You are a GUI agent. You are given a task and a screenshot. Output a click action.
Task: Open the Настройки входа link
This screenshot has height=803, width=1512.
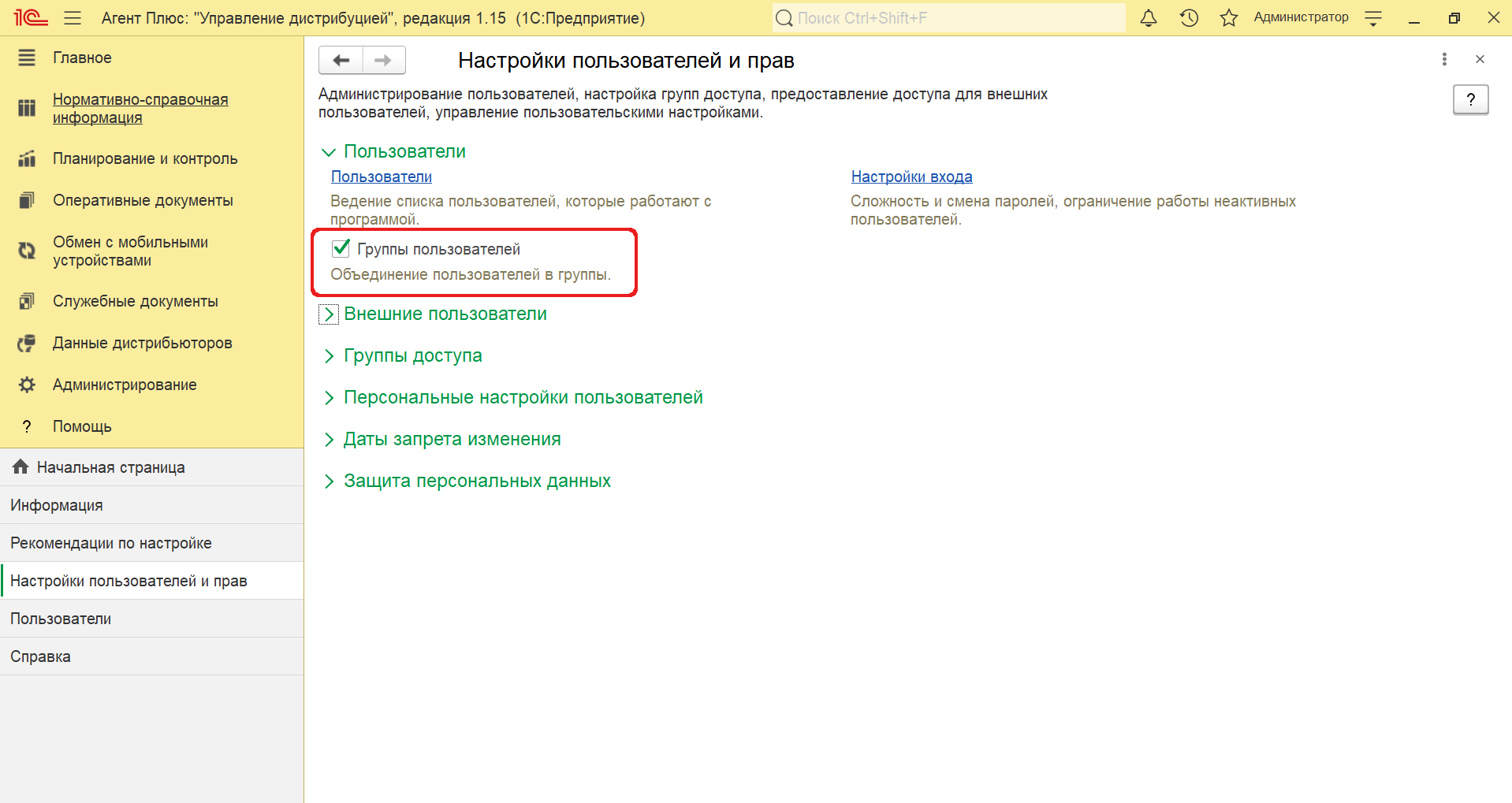pos(911,177)
